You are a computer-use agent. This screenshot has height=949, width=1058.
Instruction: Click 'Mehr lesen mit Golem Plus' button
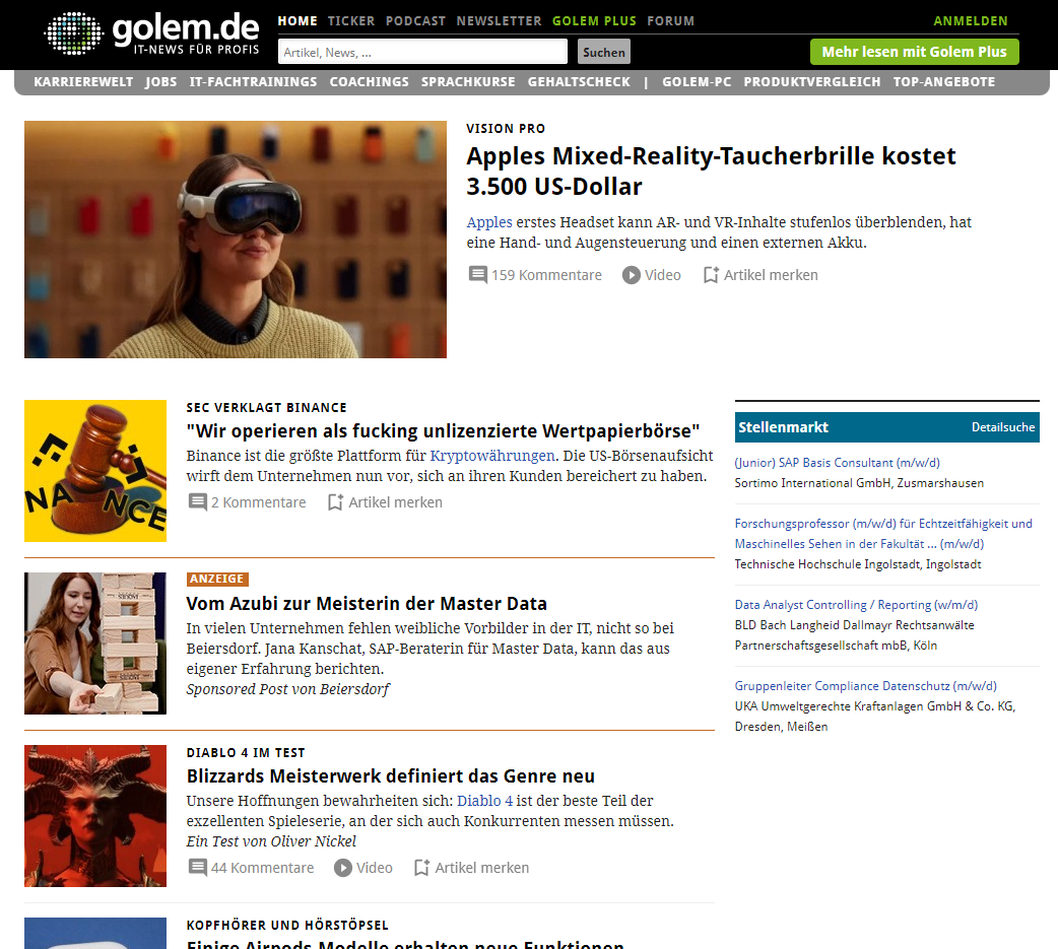coord(914,52)
